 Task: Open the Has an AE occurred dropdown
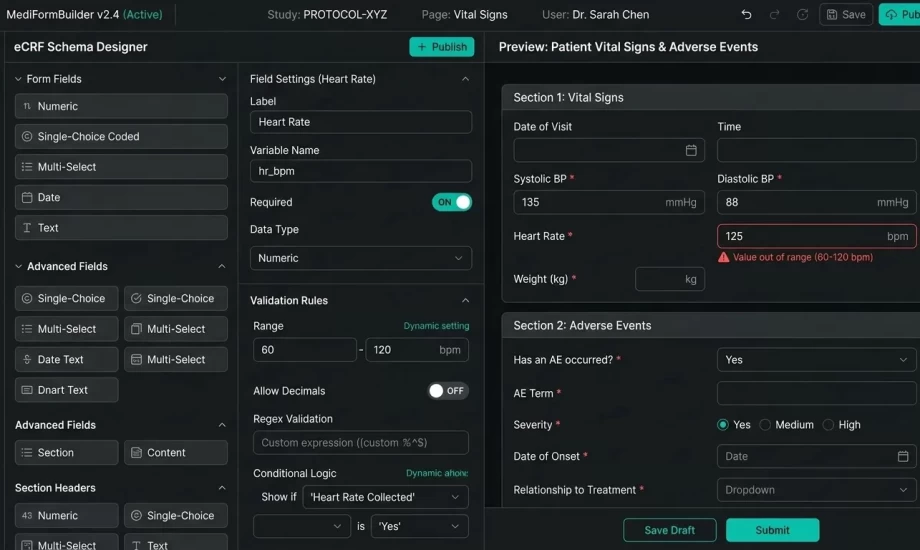tap(816, 360)
